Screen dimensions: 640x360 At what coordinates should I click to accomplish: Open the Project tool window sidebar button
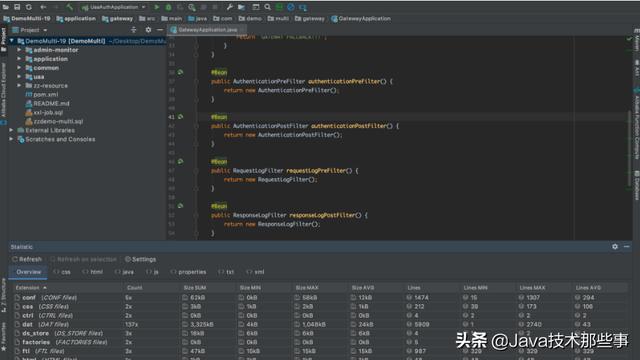click(x=3, y=40)
